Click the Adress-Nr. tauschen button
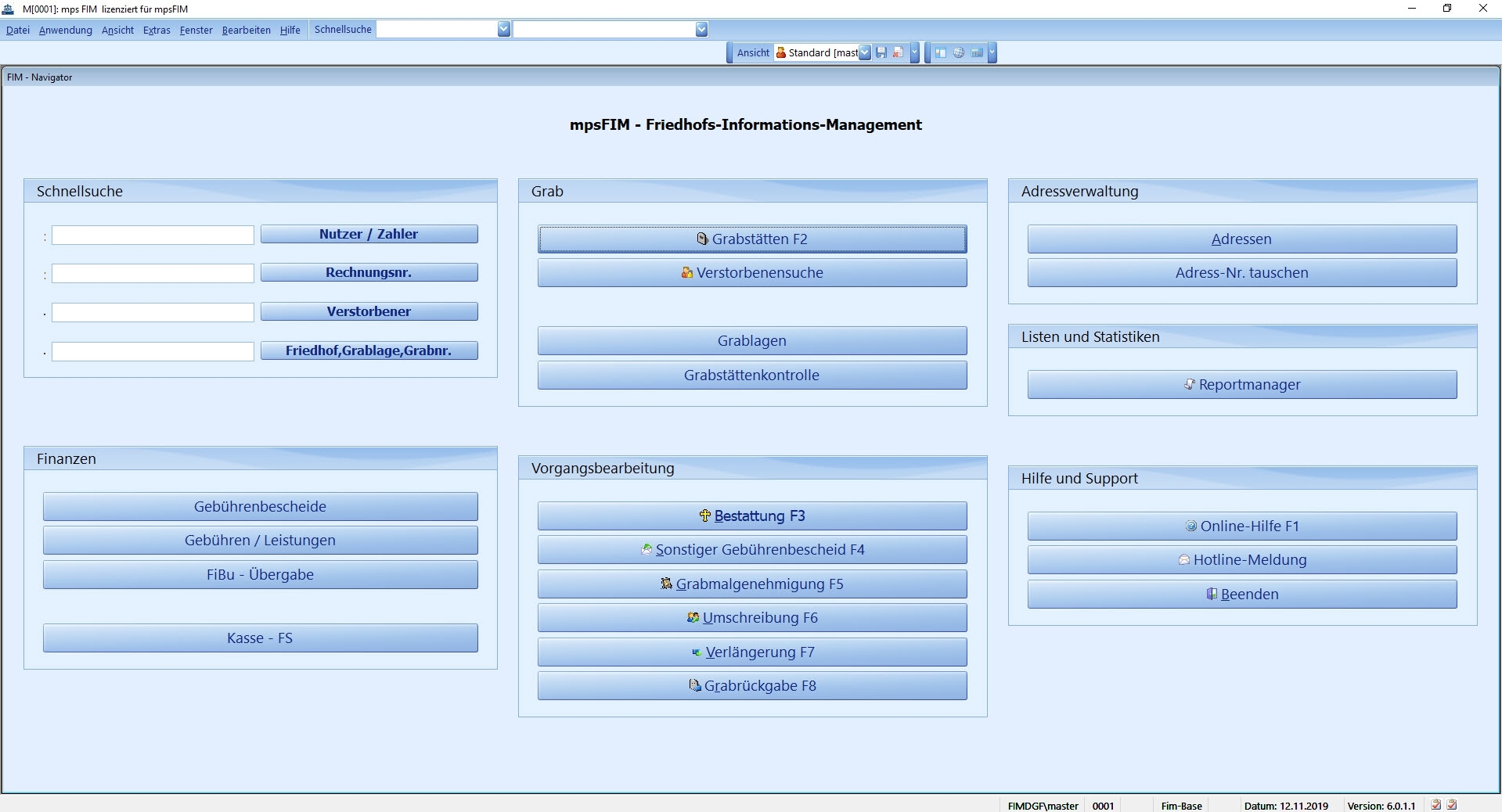1502x812 pixels. point(1242,273)
